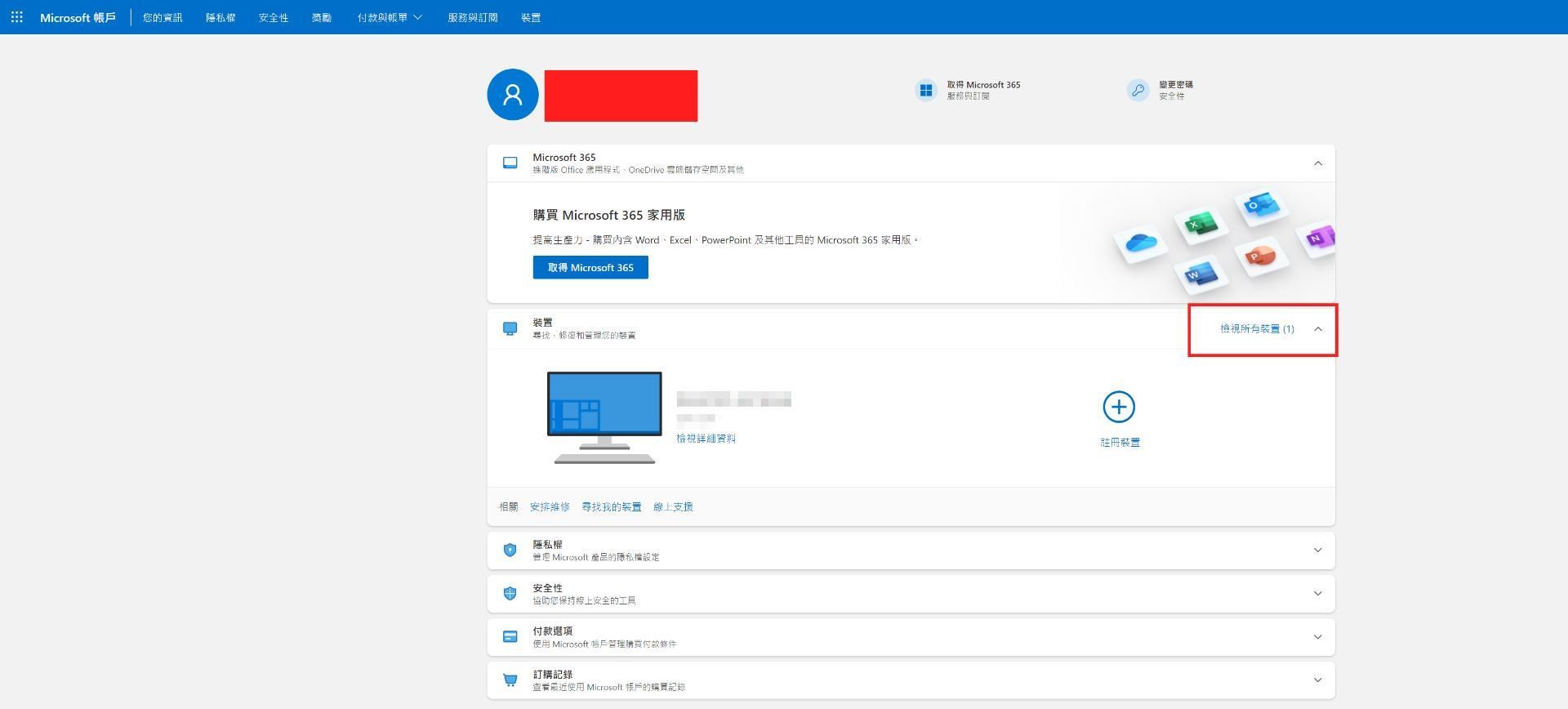The height and width of the screenshot is (709, 1568).
Task: Open the 尋找我的裝置 related link
Action: click(x=611, y=507)
